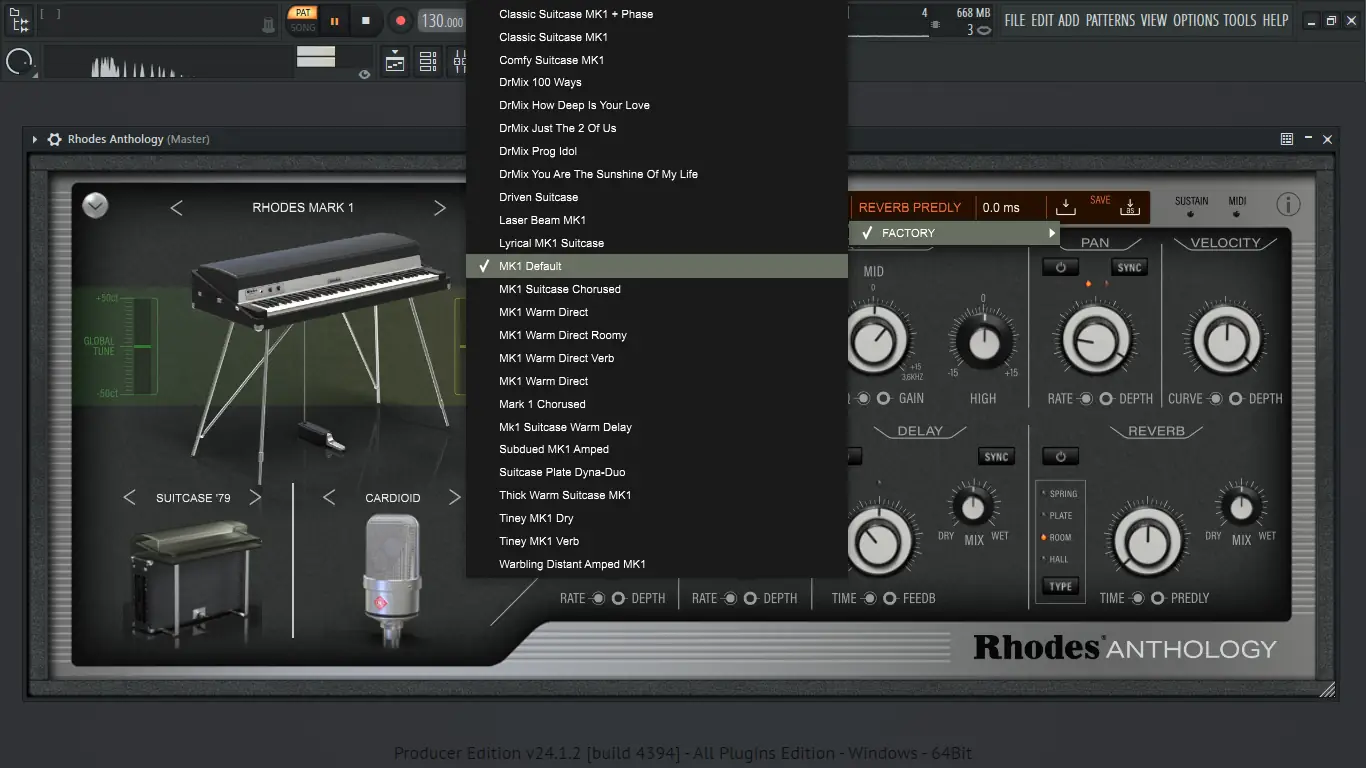
Task: Select preset Laser Beam MK1
Action: [x=657, y=220]
